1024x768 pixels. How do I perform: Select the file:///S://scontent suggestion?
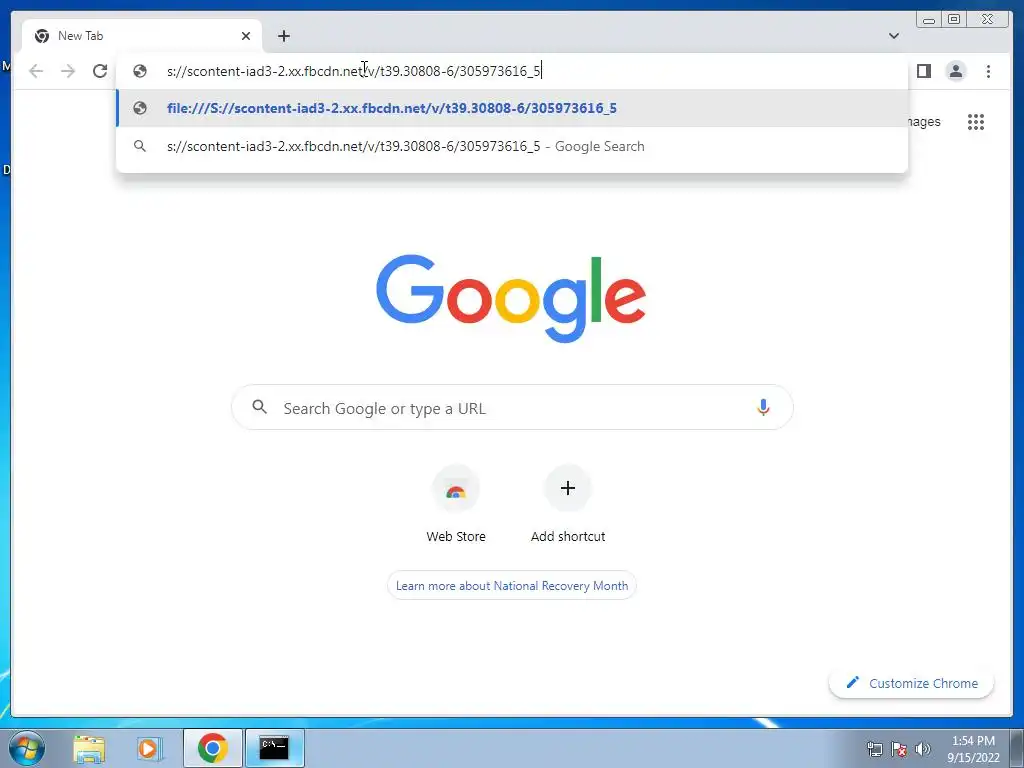click(x=512, y=108)
